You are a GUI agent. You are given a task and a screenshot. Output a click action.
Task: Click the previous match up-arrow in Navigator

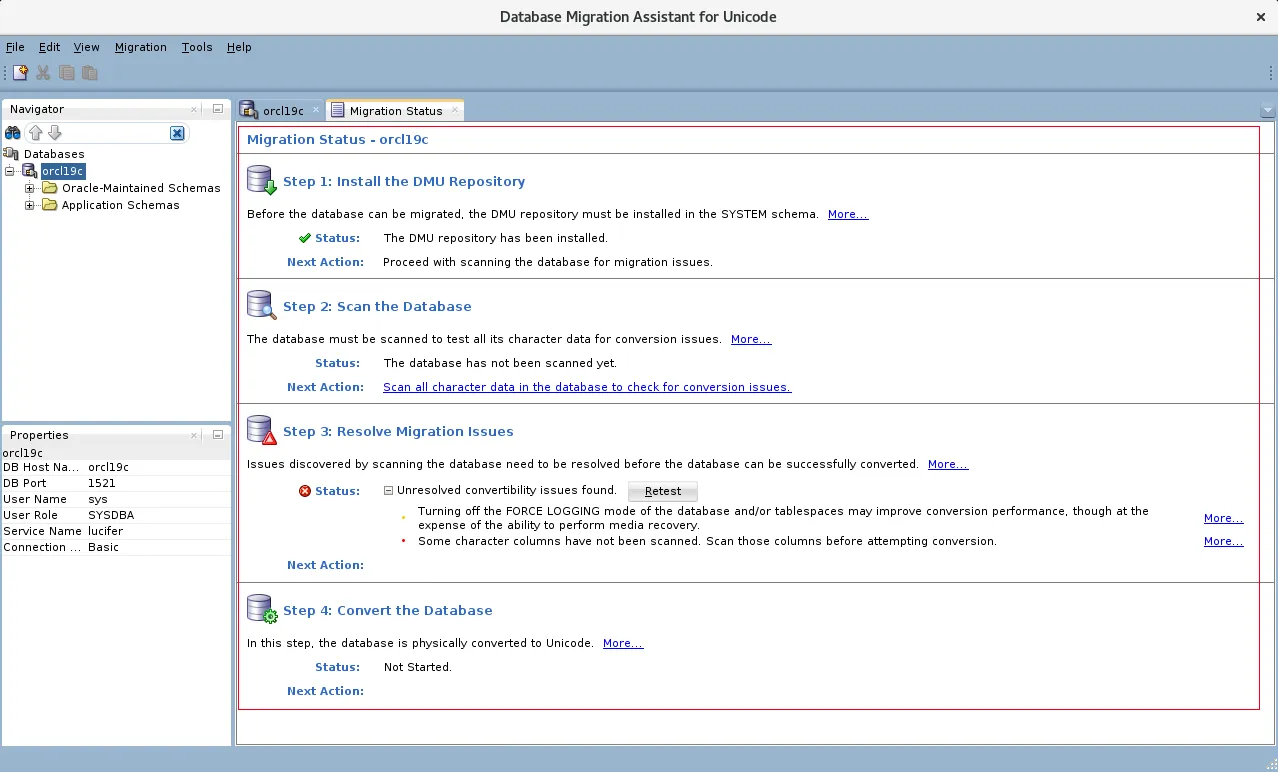click(36, 133)
